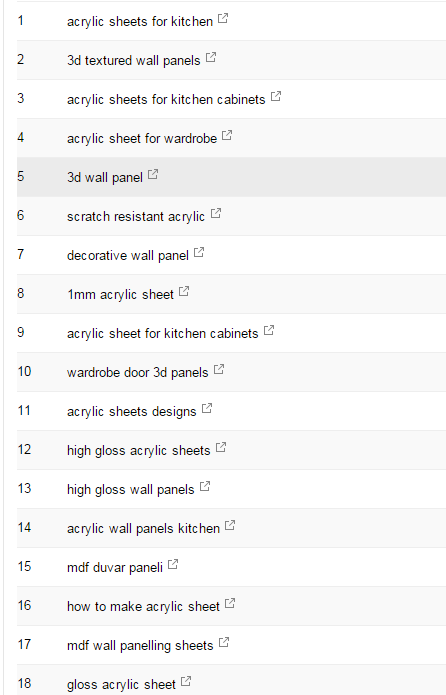Open external link icon next to 'acrylic sheet for wardrobe'
446x695 pixels.
click(227, 135)
